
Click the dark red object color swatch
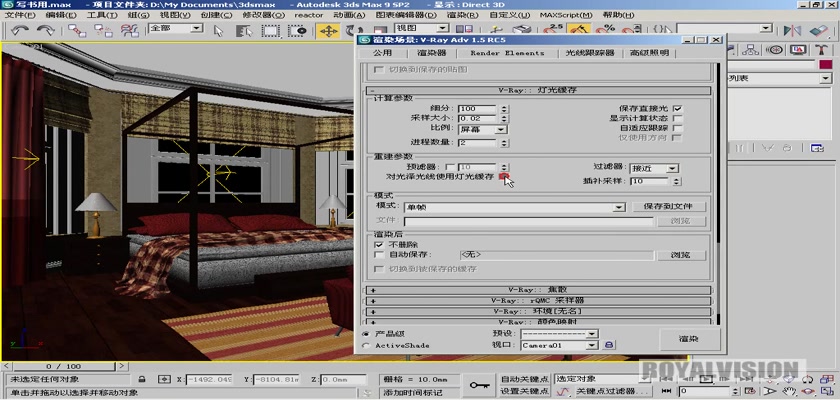click(826, 64)
